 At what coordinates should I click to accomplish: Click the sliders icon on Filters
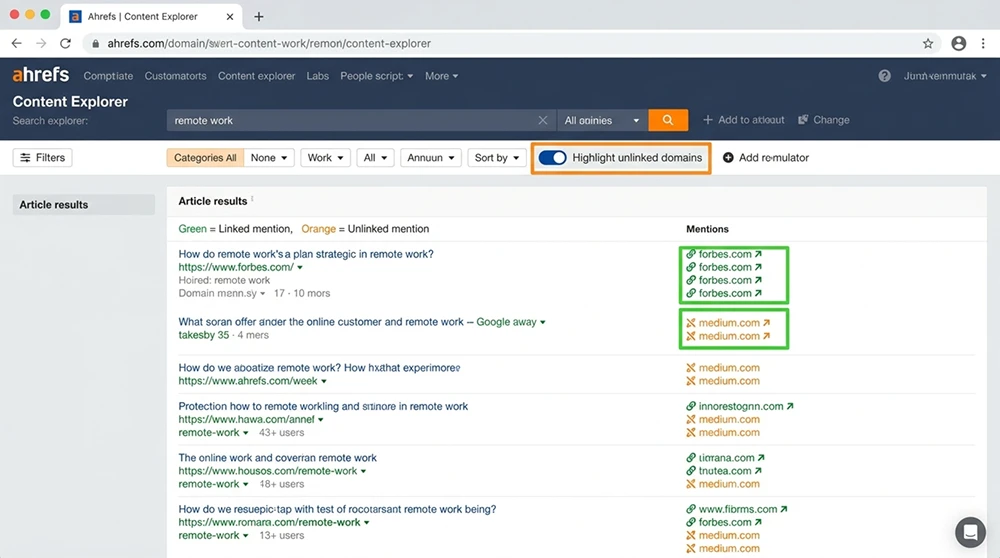tap(26, 158)
